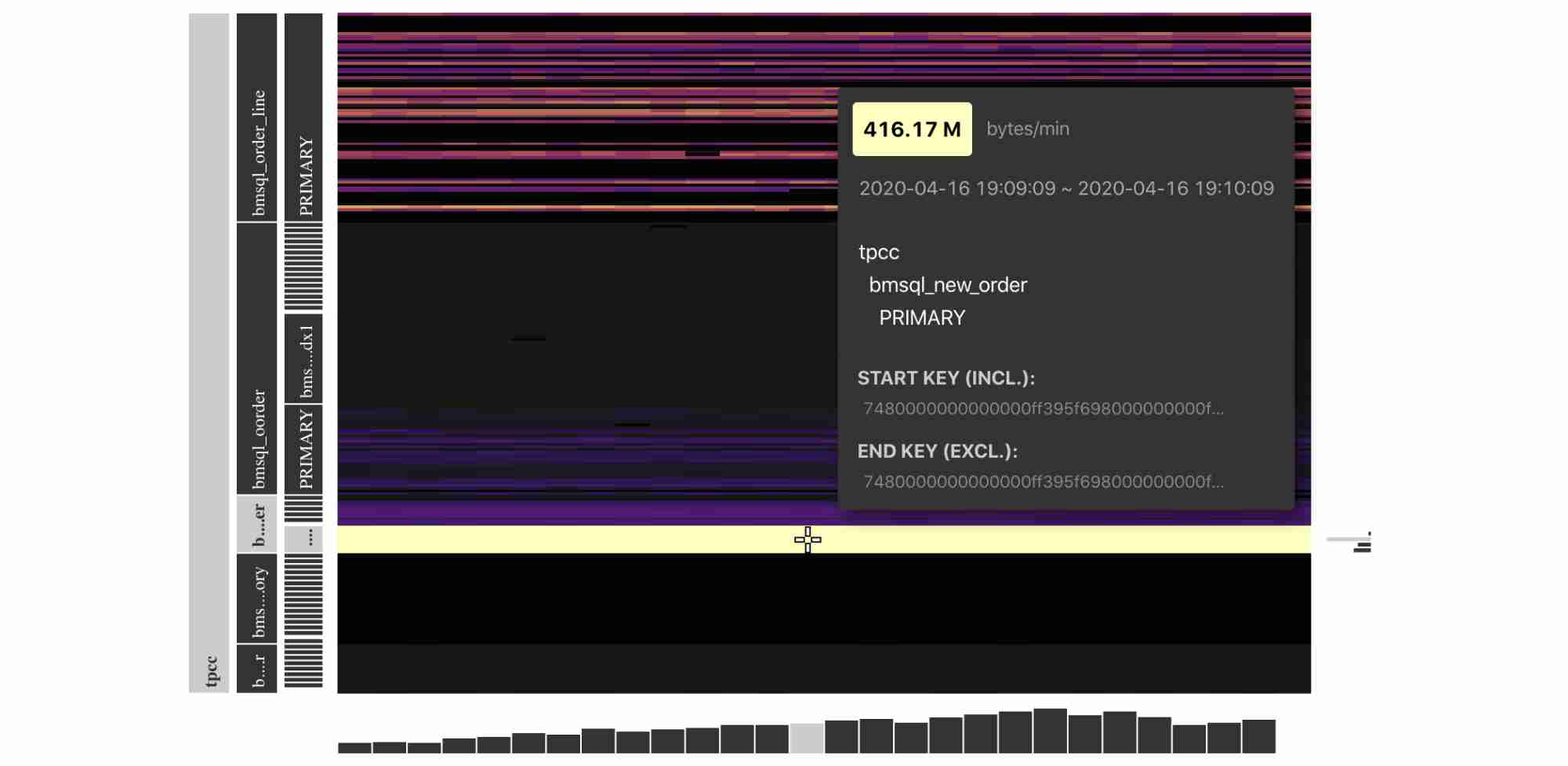Image resolution: width=1568 pixels, height=766 pixels.
Task: Select the bmsql_order_line table label
Action: pos(257,118)
